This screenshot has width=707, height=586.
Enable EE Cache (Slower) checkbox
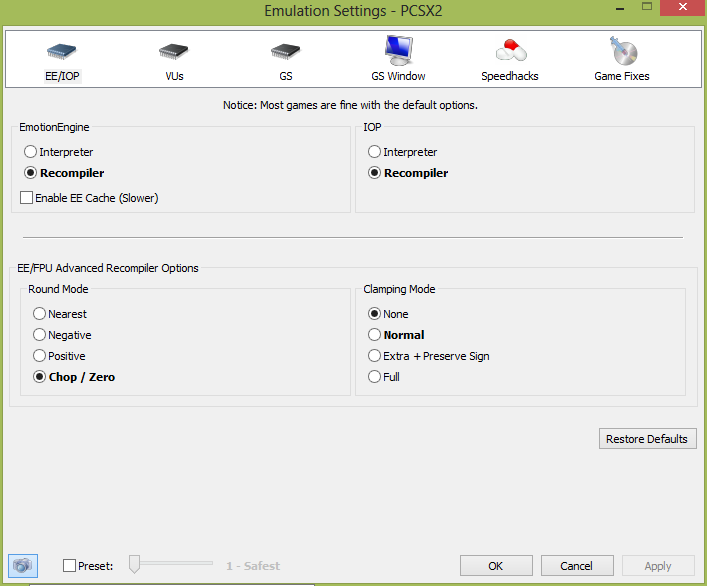click(89, 198)
